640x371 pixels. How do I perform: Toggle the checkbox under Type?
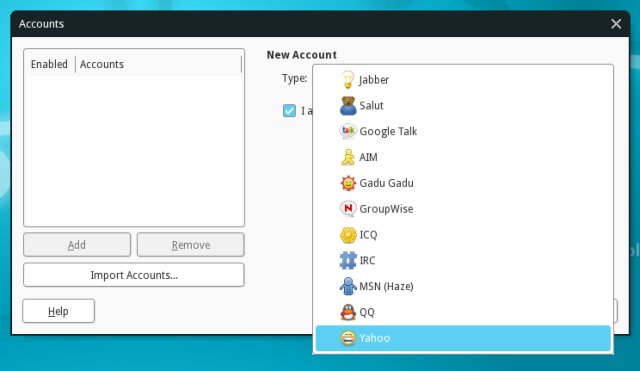click(x=289, y=111)
